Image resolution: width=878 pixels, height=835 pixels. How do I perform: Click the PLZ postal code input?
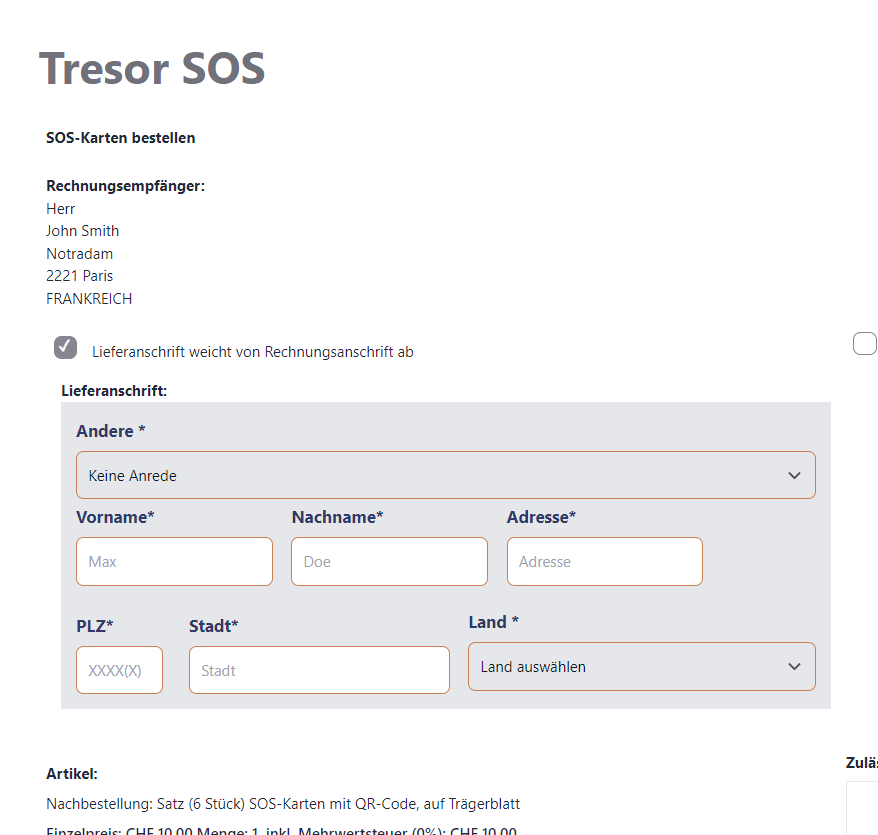[x=119, y=670]
